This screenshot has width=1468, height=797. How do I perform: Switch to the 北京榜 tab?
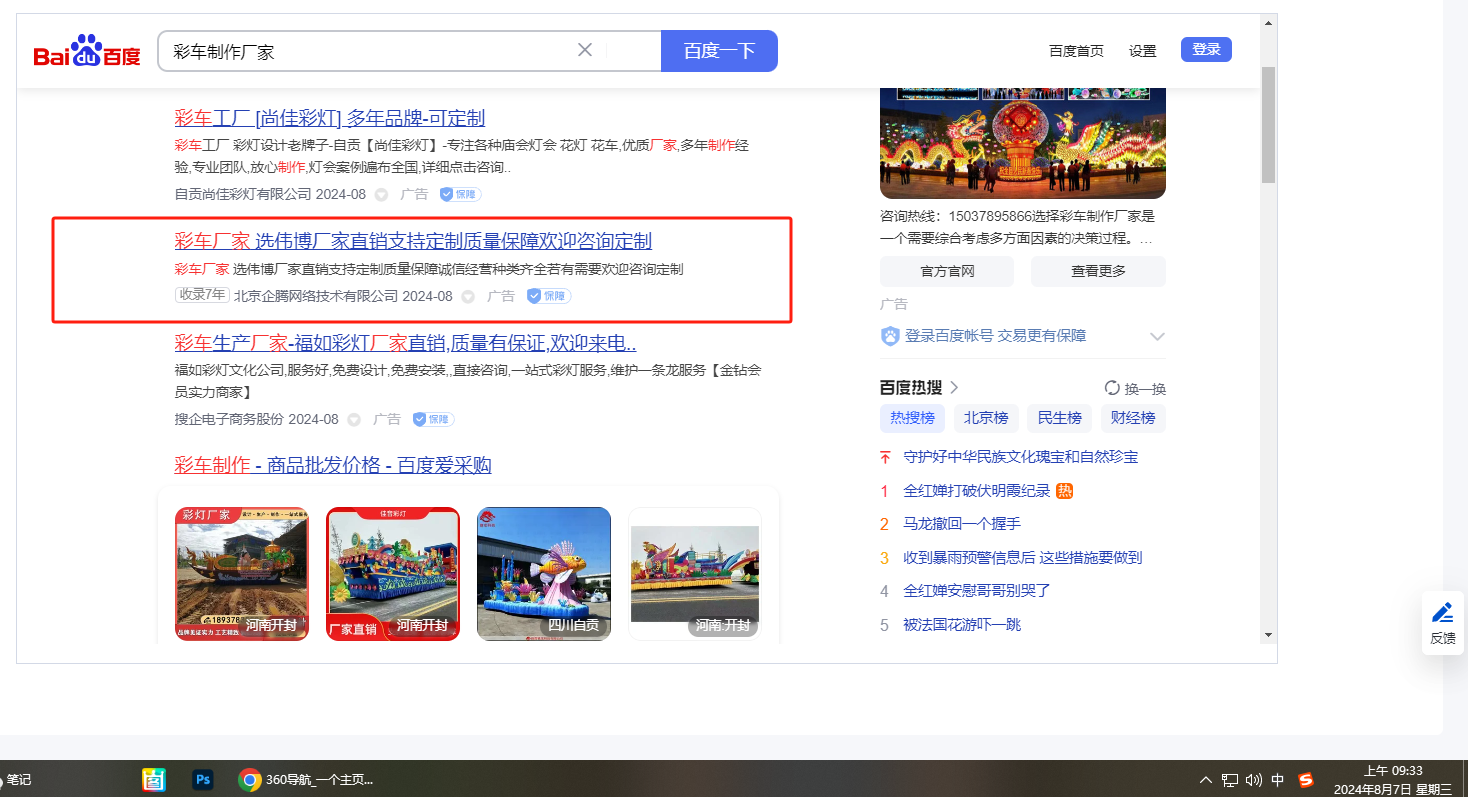(986, 418)
